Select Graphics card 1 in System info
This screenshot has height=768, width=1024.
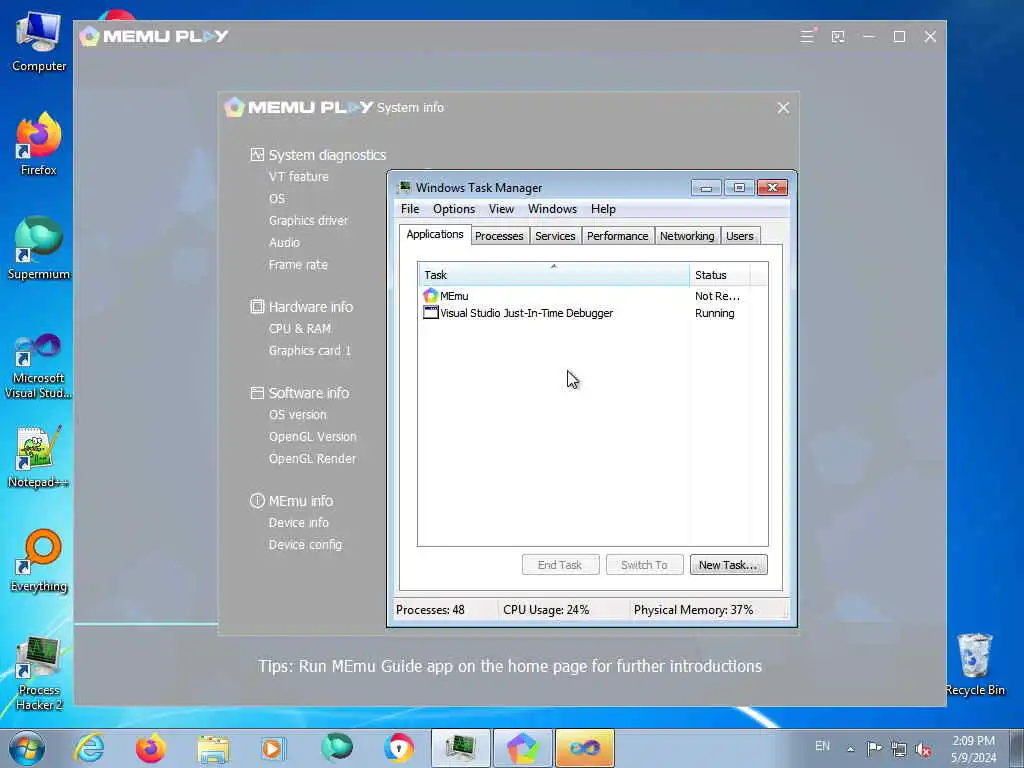[310, 351]
